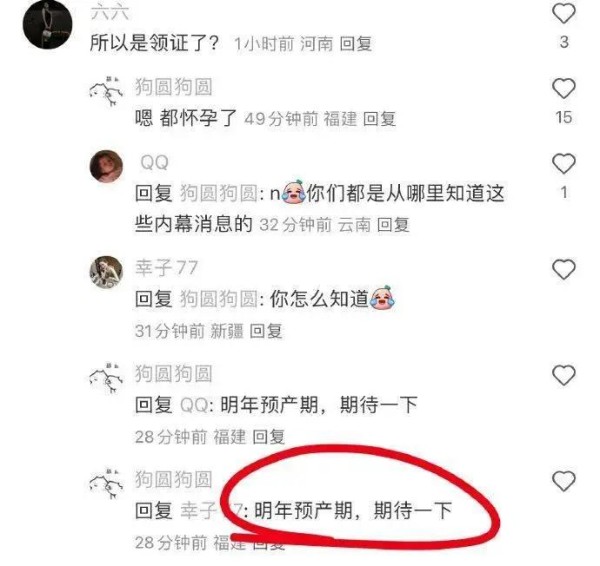Tap mentioned QQ in 狗圆狗圆's reply
The width and height of the screenshot is (600, 566).
[194, 405]
